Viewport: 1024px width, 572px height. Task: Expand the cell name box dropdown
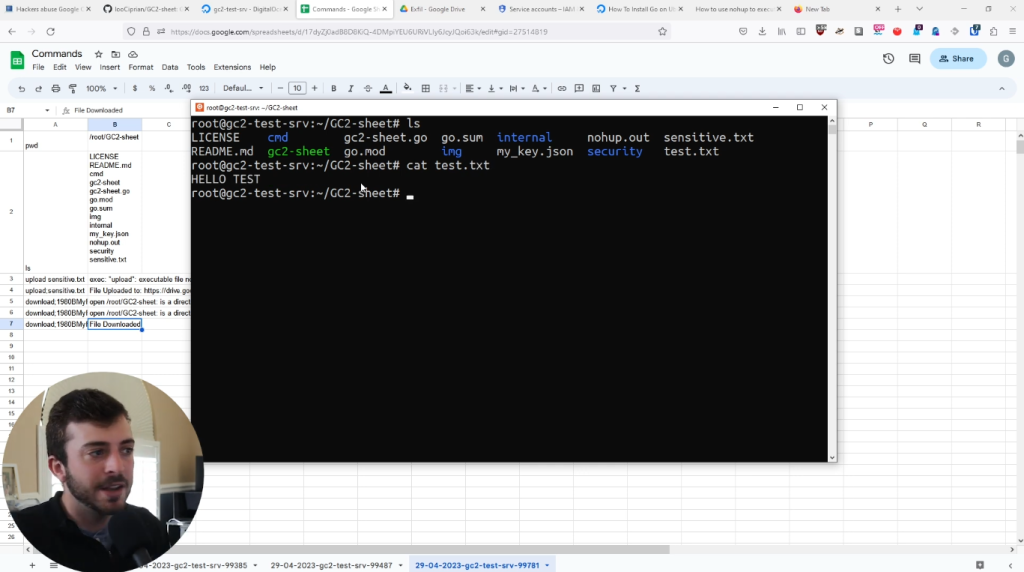47,110
